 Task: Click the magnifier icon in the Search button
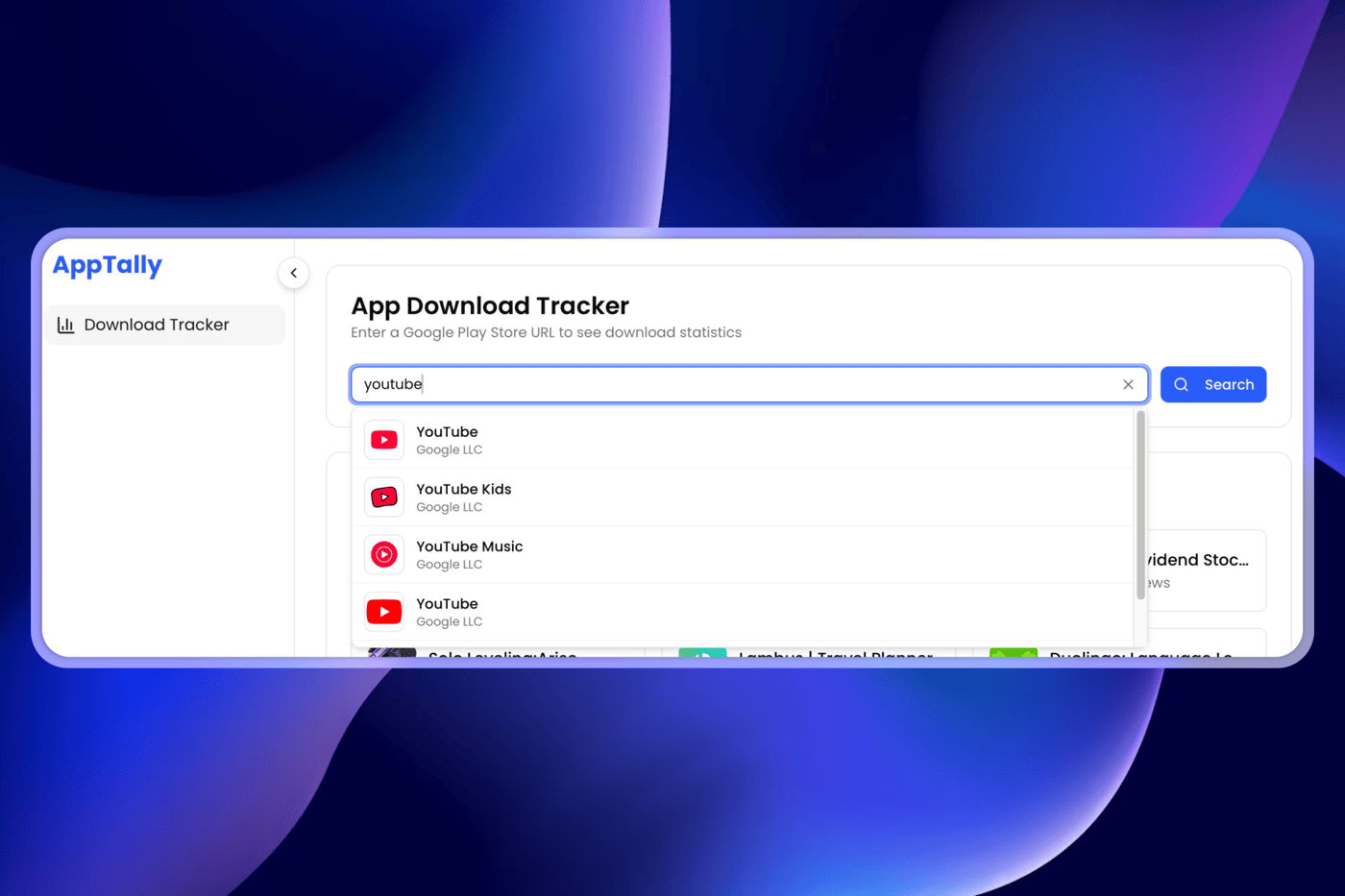tap(1182, 384)
